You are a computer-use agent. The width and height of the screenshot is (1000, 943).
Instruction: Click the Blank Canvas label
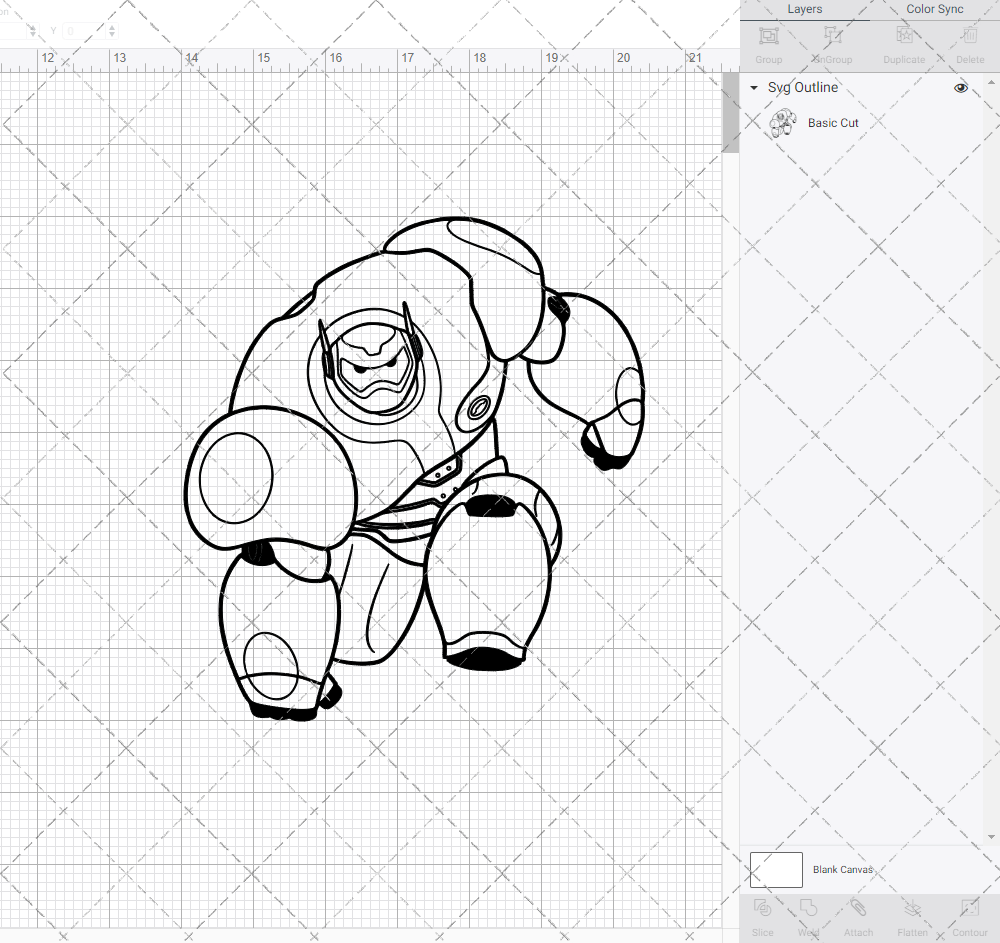(x=843, y=870)
